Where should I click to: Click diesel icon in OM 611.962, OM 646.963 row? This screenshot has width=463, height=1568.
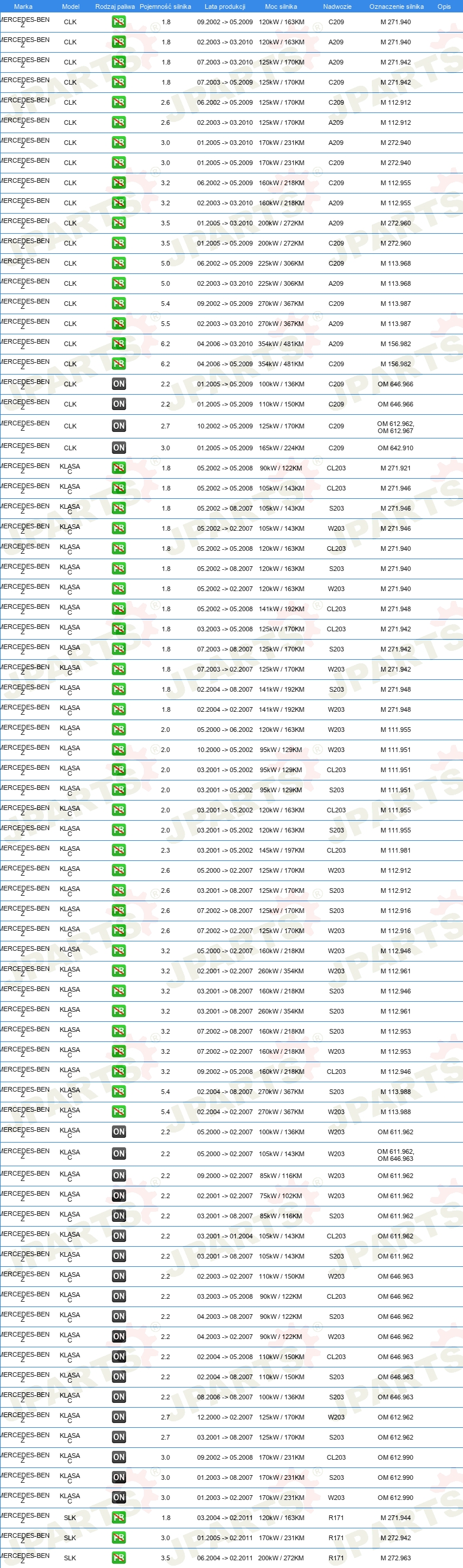119,1153
